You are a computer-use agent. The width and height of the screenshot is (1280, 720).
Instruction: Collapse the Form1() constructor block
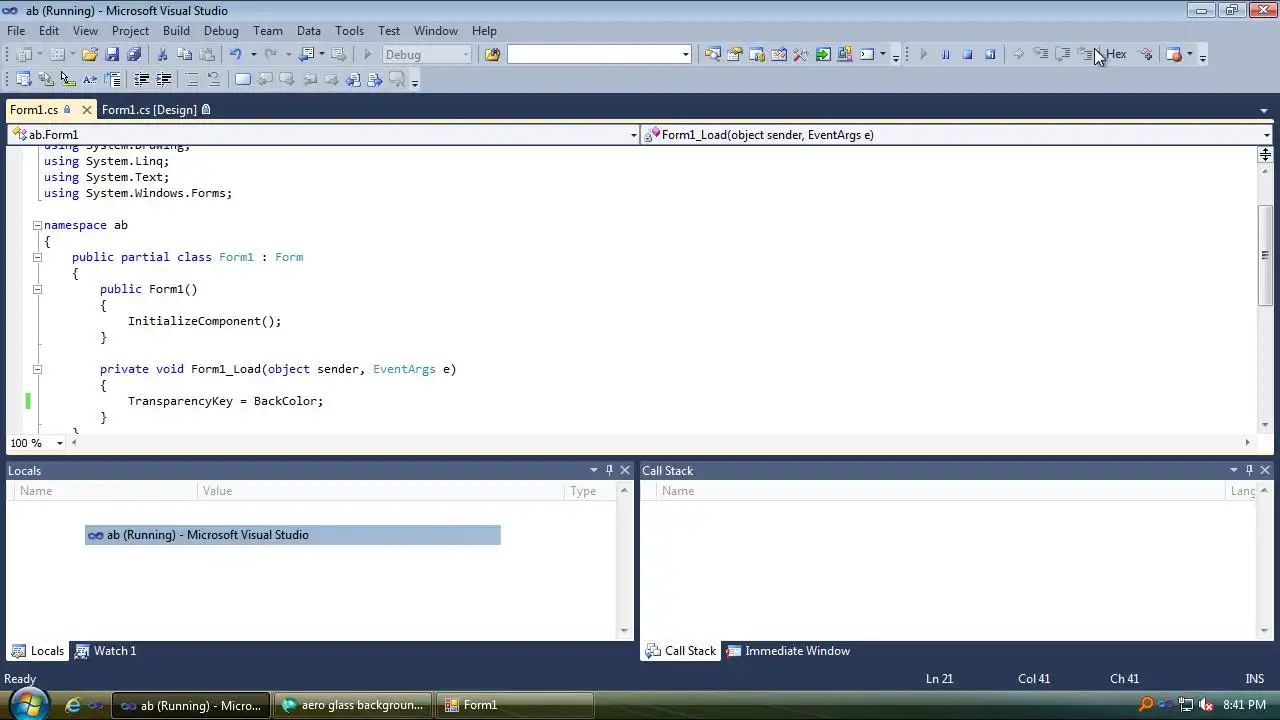coord(37,289)
